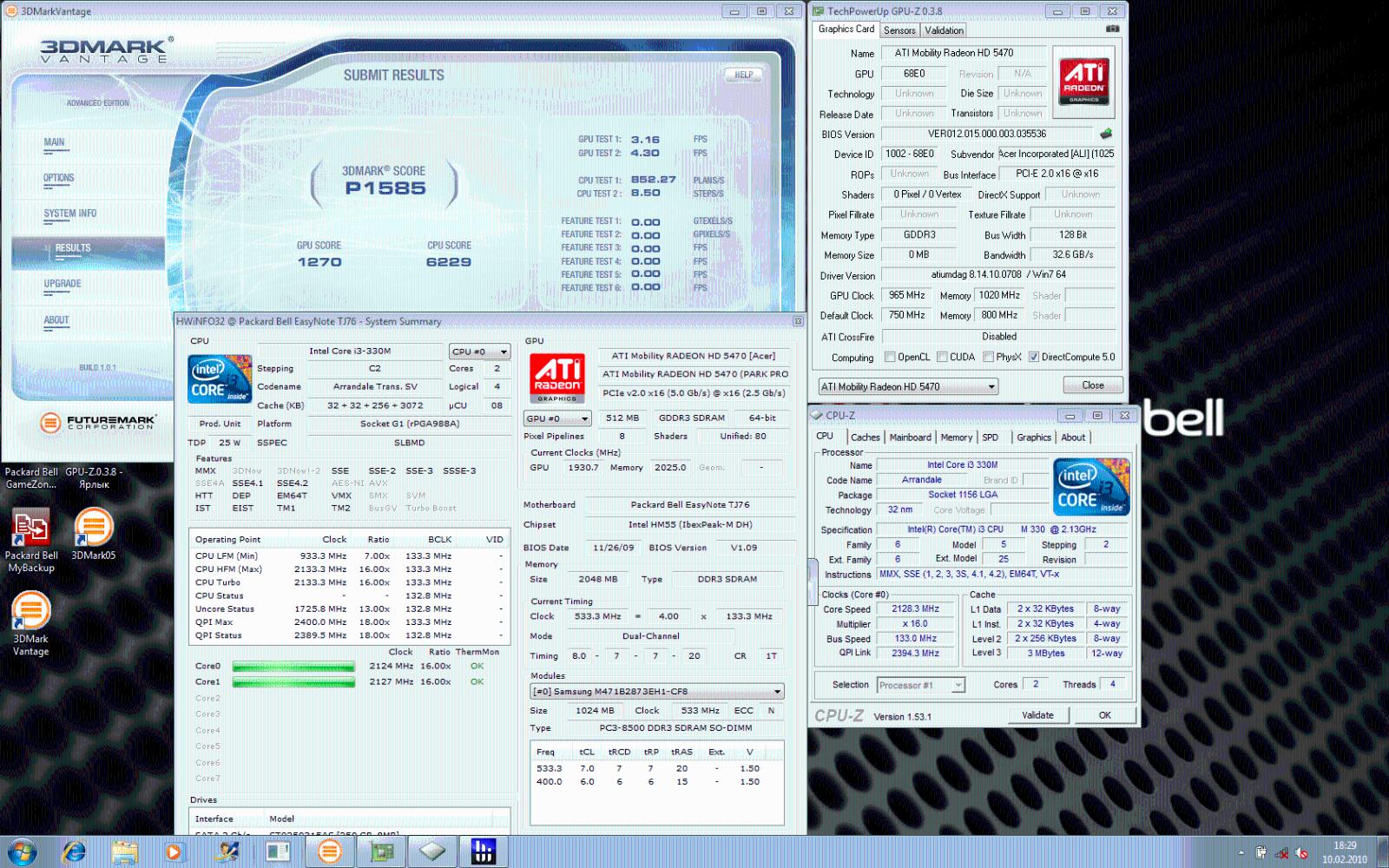
Task: Open the 3DMark05 desktop shortcut
Action: [94, 534]
